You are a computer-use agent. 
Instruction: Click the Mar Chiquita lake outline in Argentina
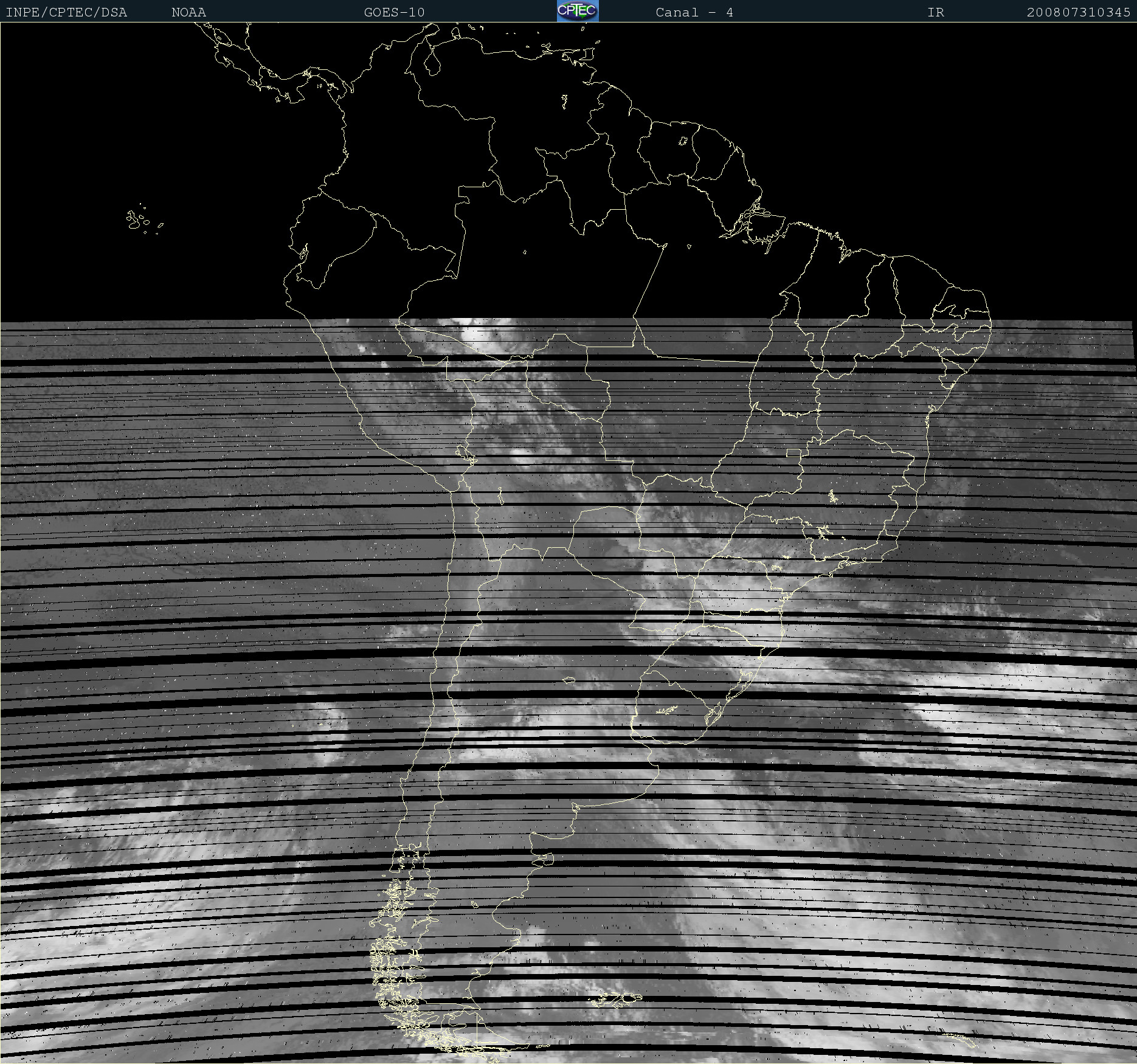point(569,679)
